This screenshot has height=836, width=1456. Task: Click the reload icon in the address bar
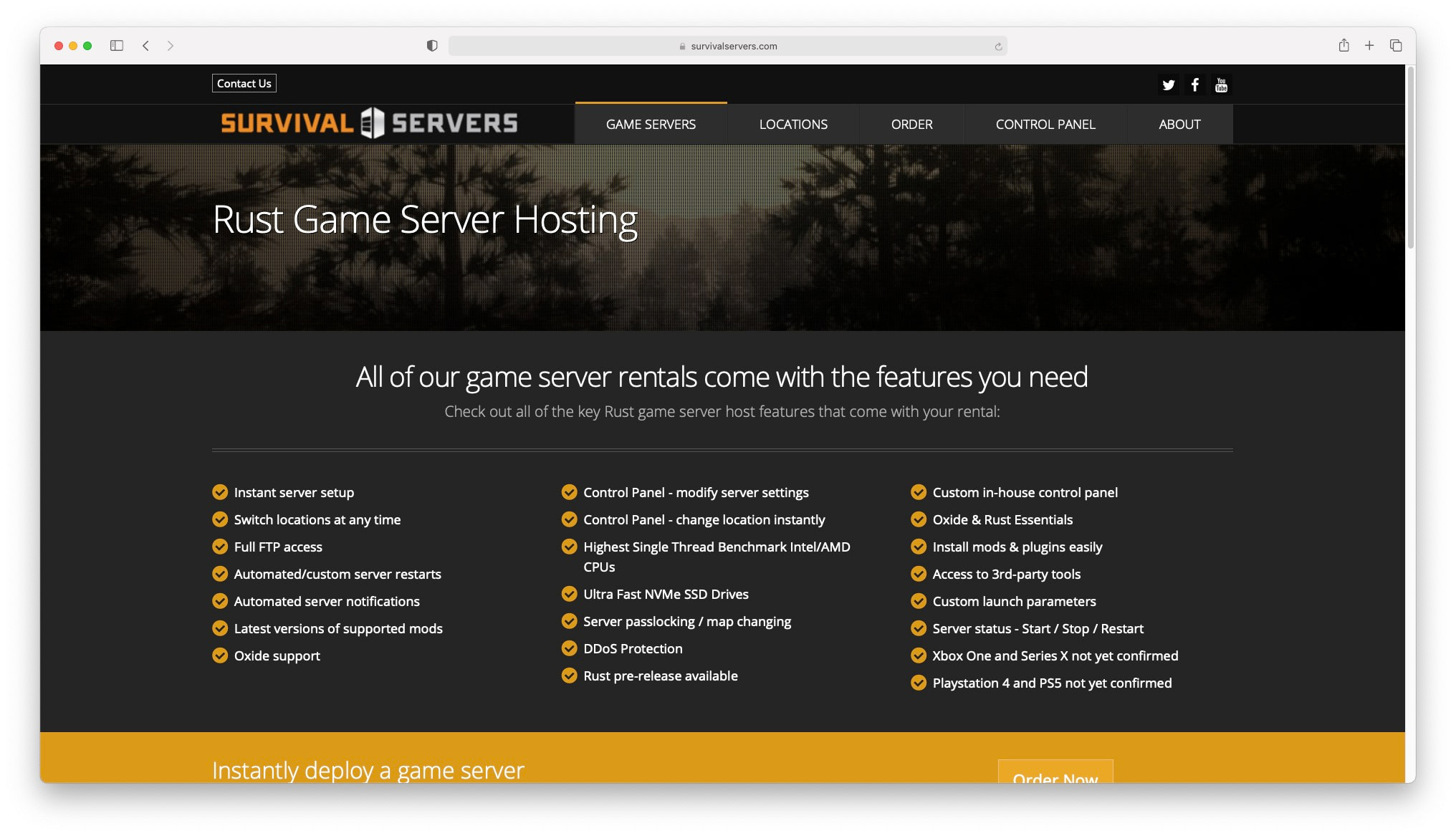(x=999, y=45)
